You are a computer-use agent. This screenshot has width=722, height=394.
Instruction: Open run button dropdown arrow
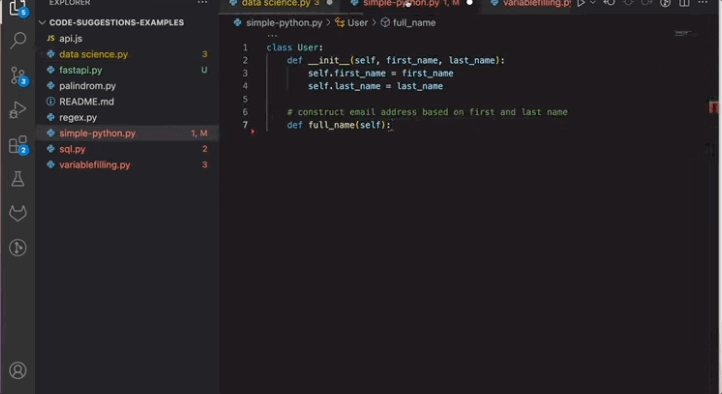[593, 3]
